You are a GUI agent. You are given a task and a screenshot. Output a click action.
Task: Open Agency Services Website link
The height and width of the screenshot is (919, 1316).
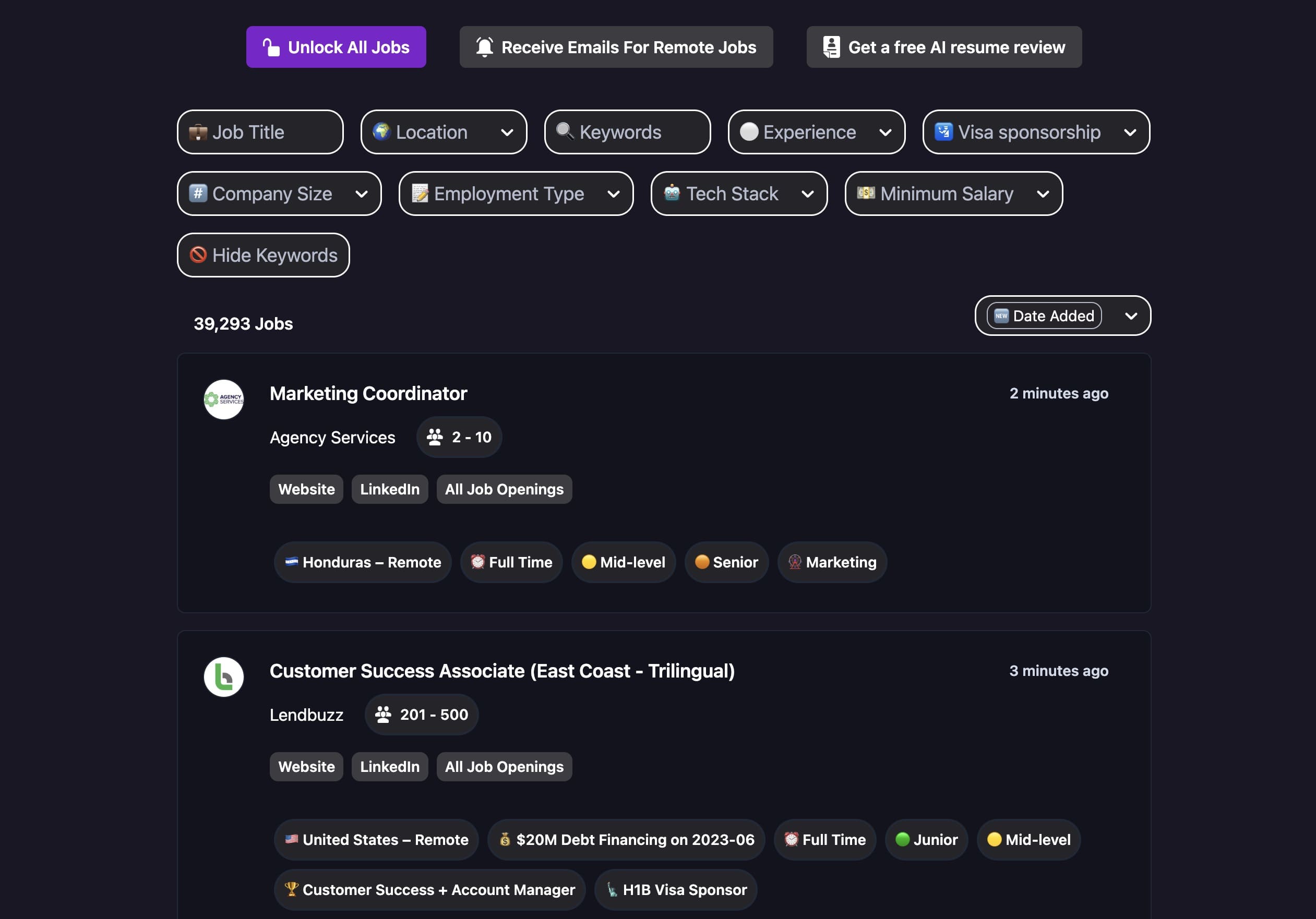click(306, 489)
